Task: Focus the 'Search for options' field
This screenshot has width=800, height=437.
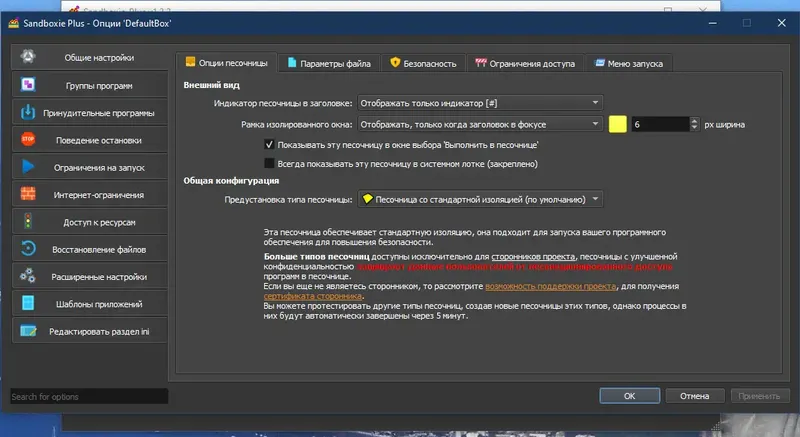Action: 89,396
